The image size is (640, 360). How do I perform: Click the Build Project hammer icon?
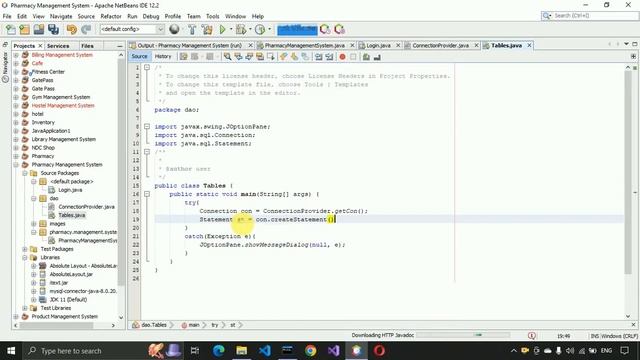192,29
